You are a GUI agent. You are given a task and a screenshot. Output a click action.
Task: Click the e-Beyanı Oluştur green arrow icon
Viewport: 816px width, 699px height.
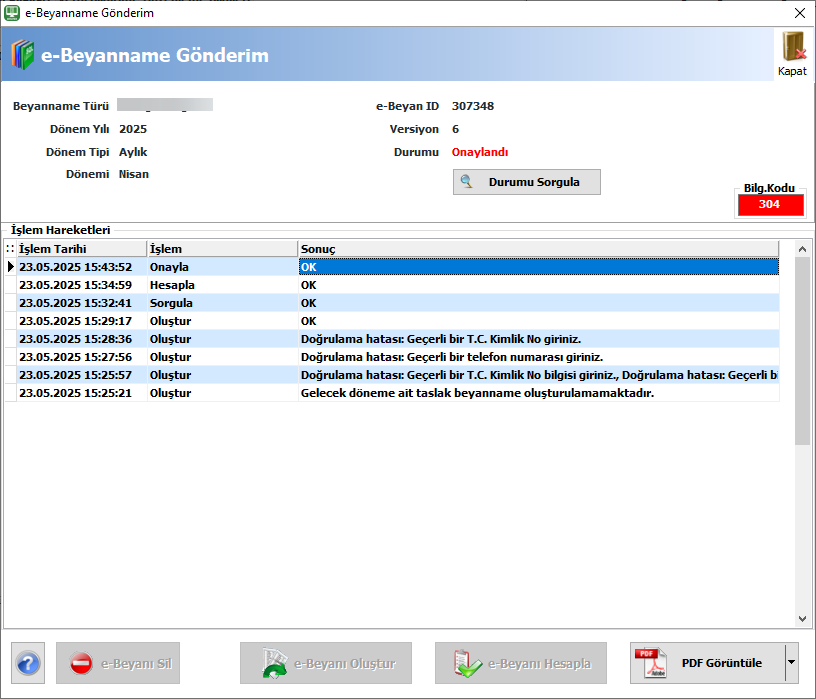[x=275, y=663]
